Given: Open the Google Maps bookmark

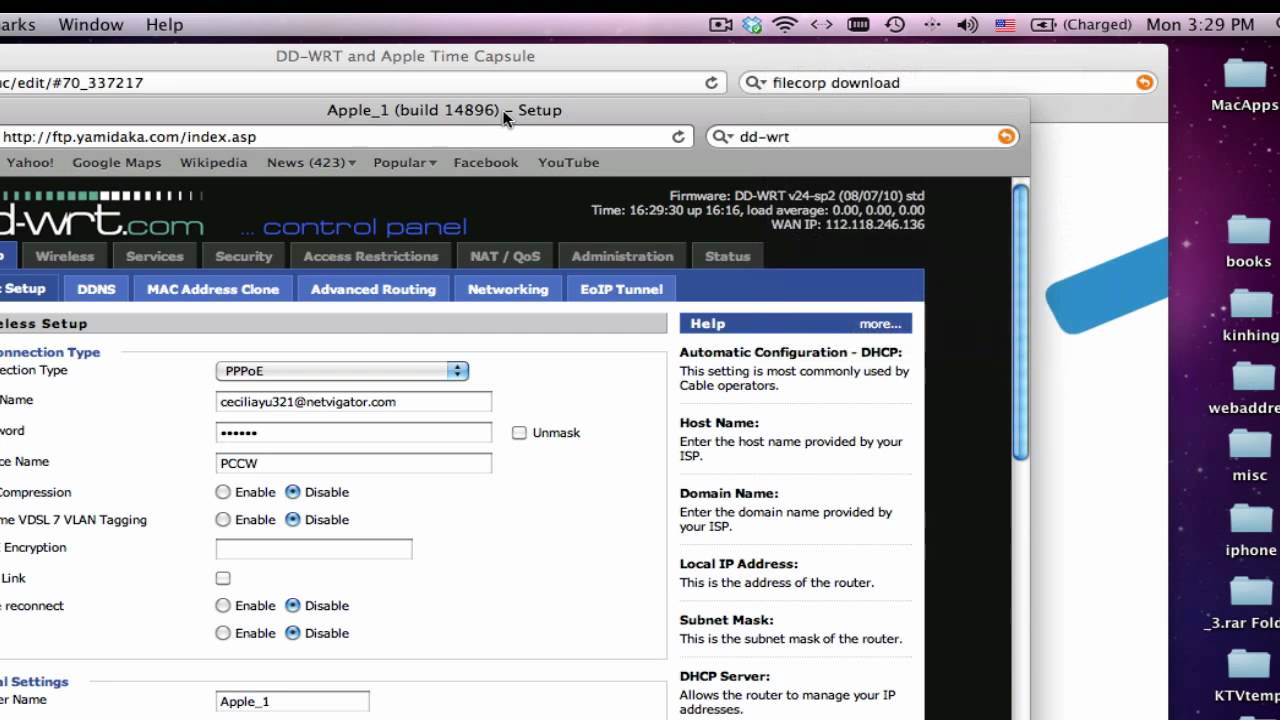Looking at the screenshot, I should pyautogui.click(x=116, y=163).
